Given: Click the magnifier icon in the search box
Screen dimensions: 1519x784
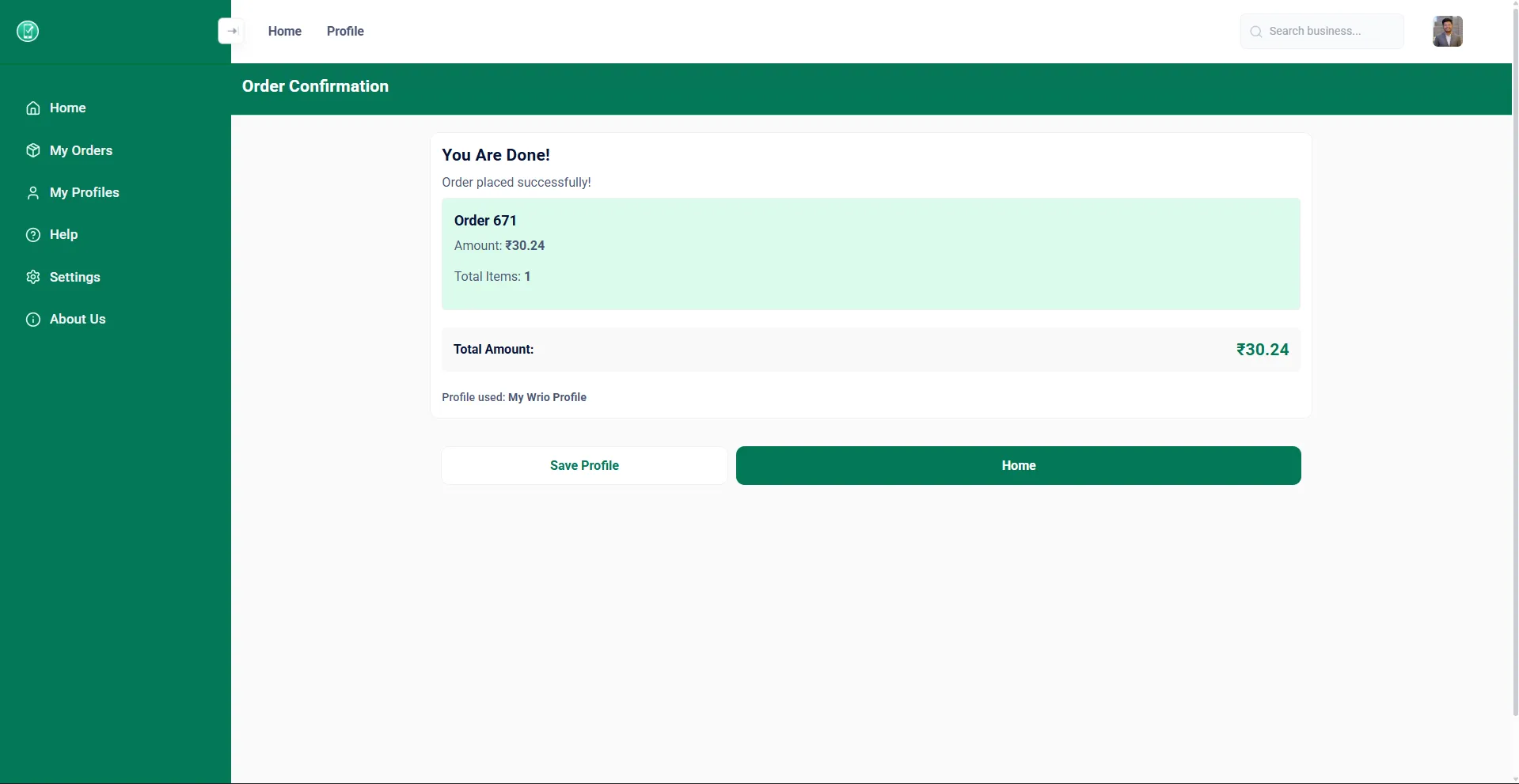Looking at the screenshot, I should tap(1256, 32).
